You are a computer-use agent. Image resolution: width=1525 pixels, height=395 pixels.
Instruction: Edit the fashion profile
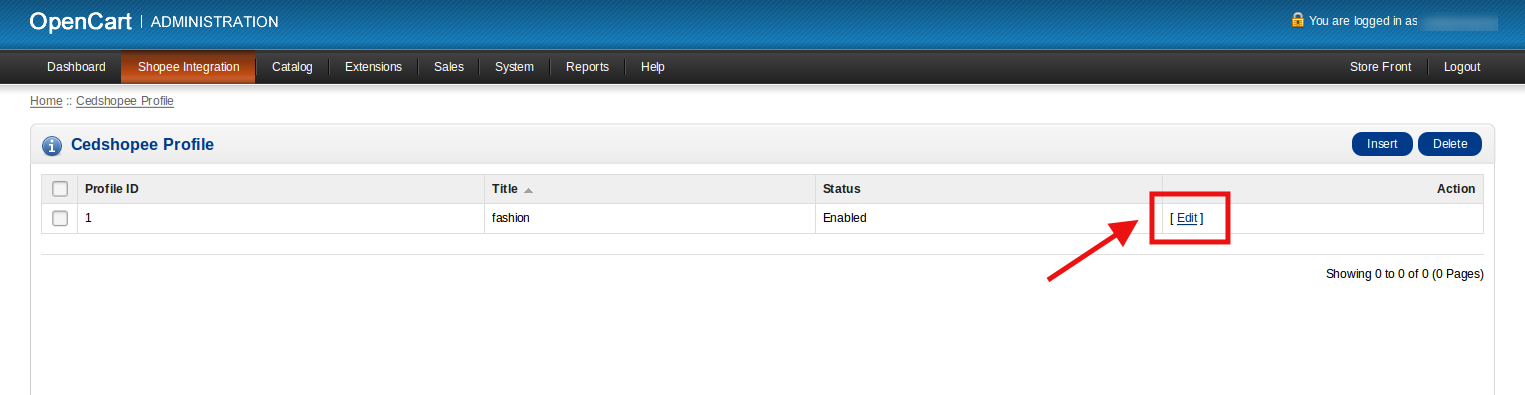1187,218
